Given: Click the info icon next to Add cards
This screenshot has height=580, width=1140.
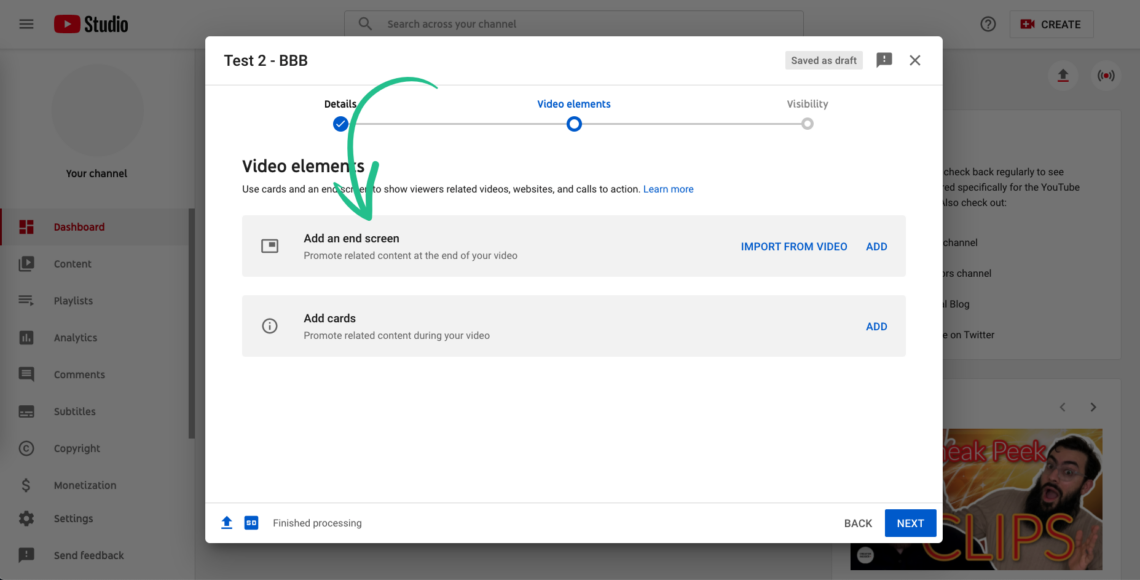Looking at the screenshot, I should 270,325.
